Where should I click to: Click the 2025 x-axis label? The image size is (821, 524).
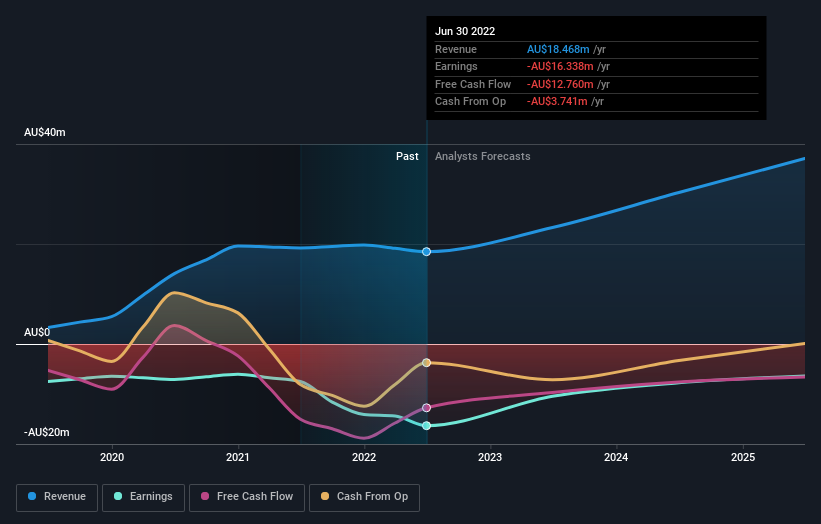point(743,458)
